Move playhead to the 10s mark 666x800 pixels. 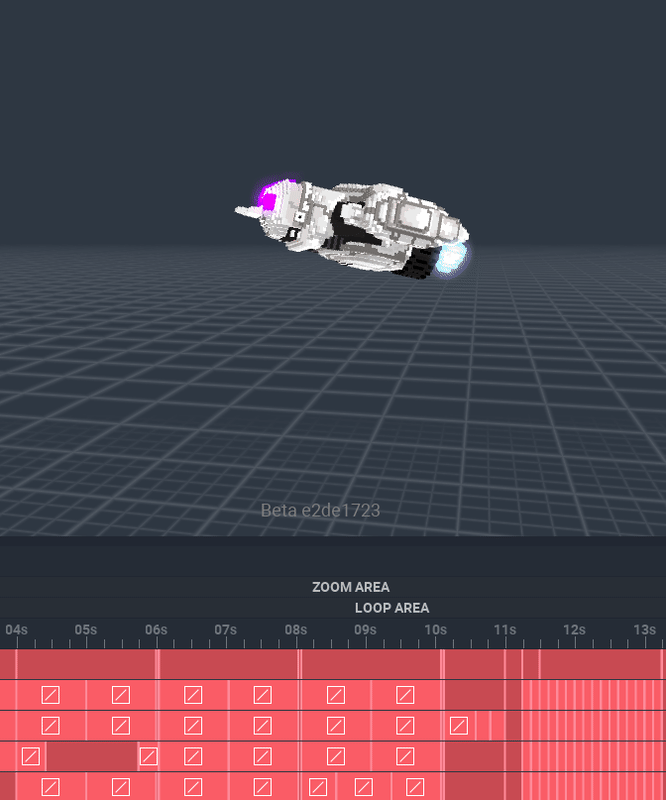435,630
